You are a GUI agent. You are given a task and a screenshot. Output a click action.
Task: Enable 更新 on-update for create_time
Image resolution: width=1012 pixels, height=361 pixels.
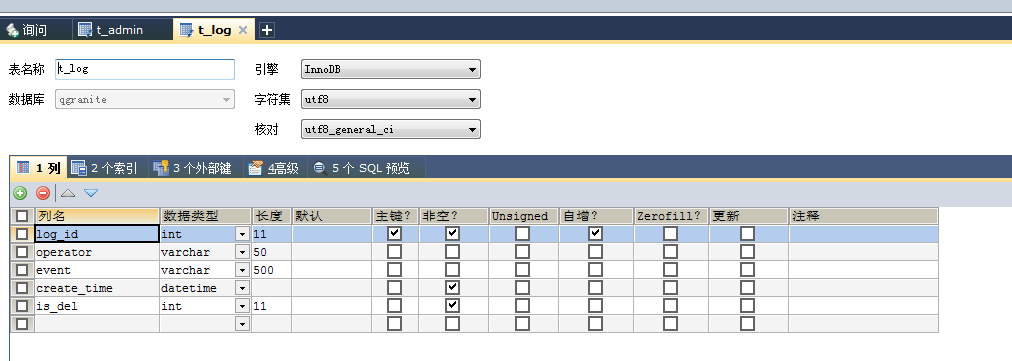click(x=747, y=287)
